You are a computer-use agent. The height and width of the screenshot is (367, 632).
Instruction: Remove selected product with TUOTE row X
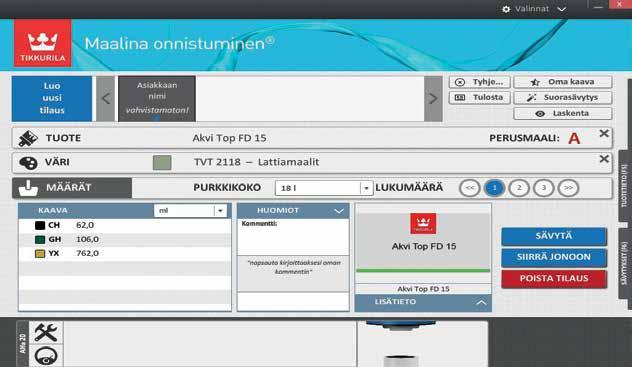click(604, 133)
